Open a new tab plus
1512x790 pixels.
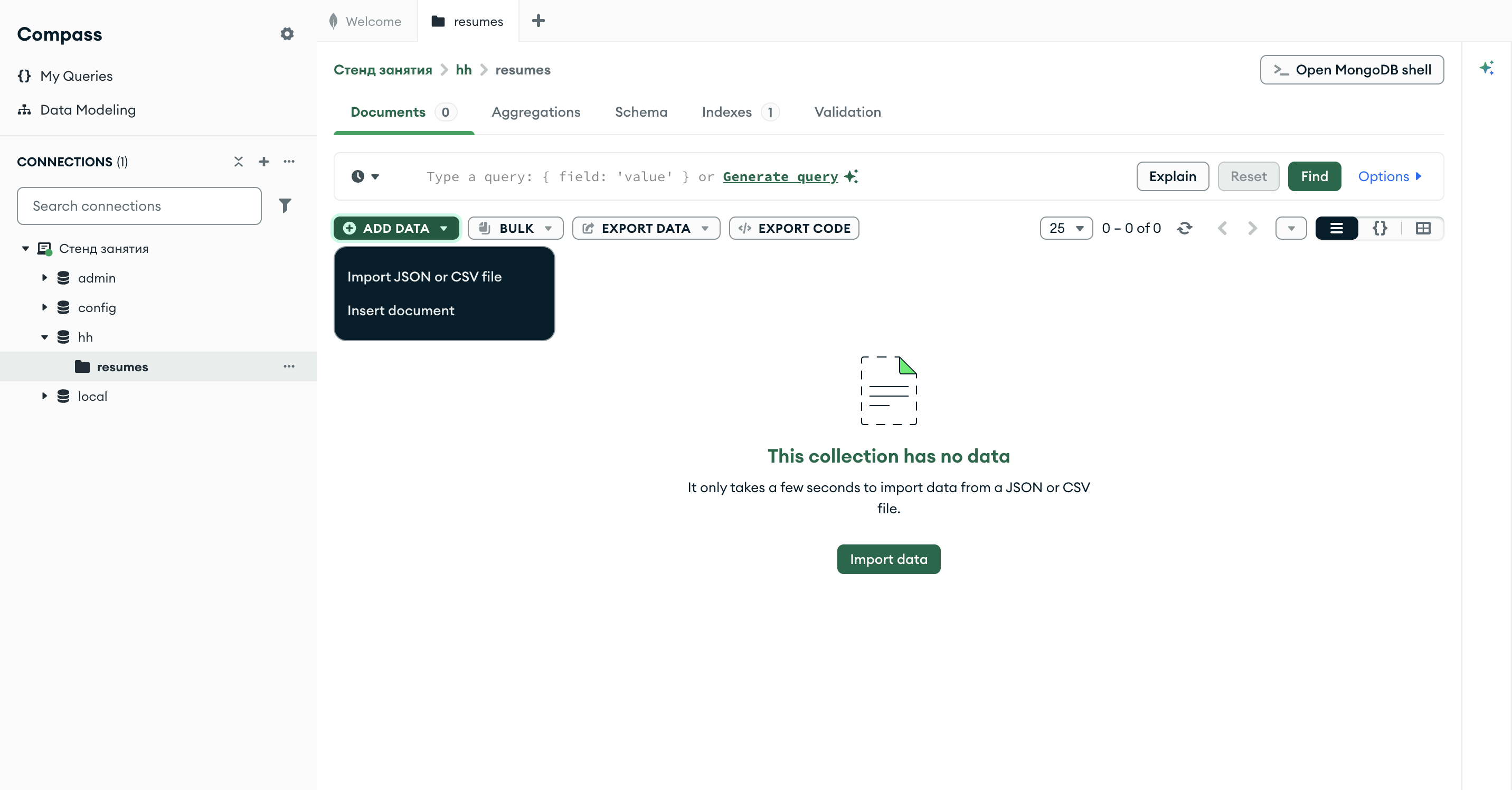coord(537,21)
